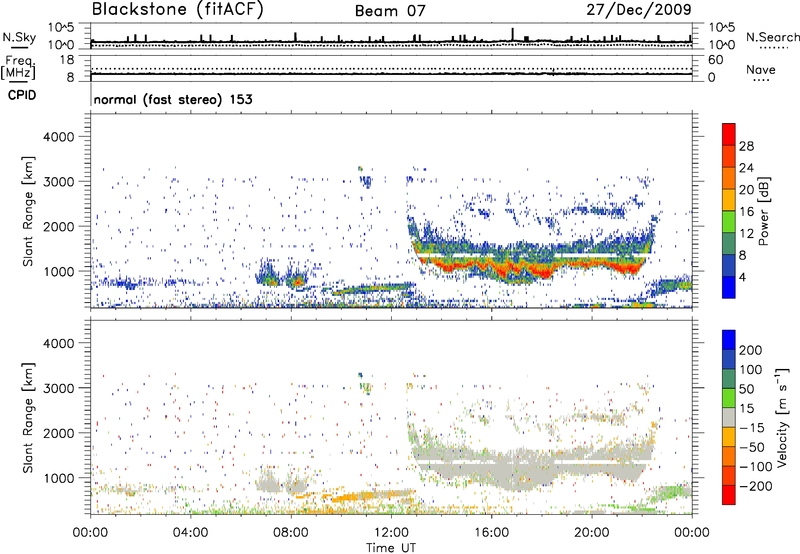Click the 'Blackstone (fitACF)' title text

(x=178, y=10)
